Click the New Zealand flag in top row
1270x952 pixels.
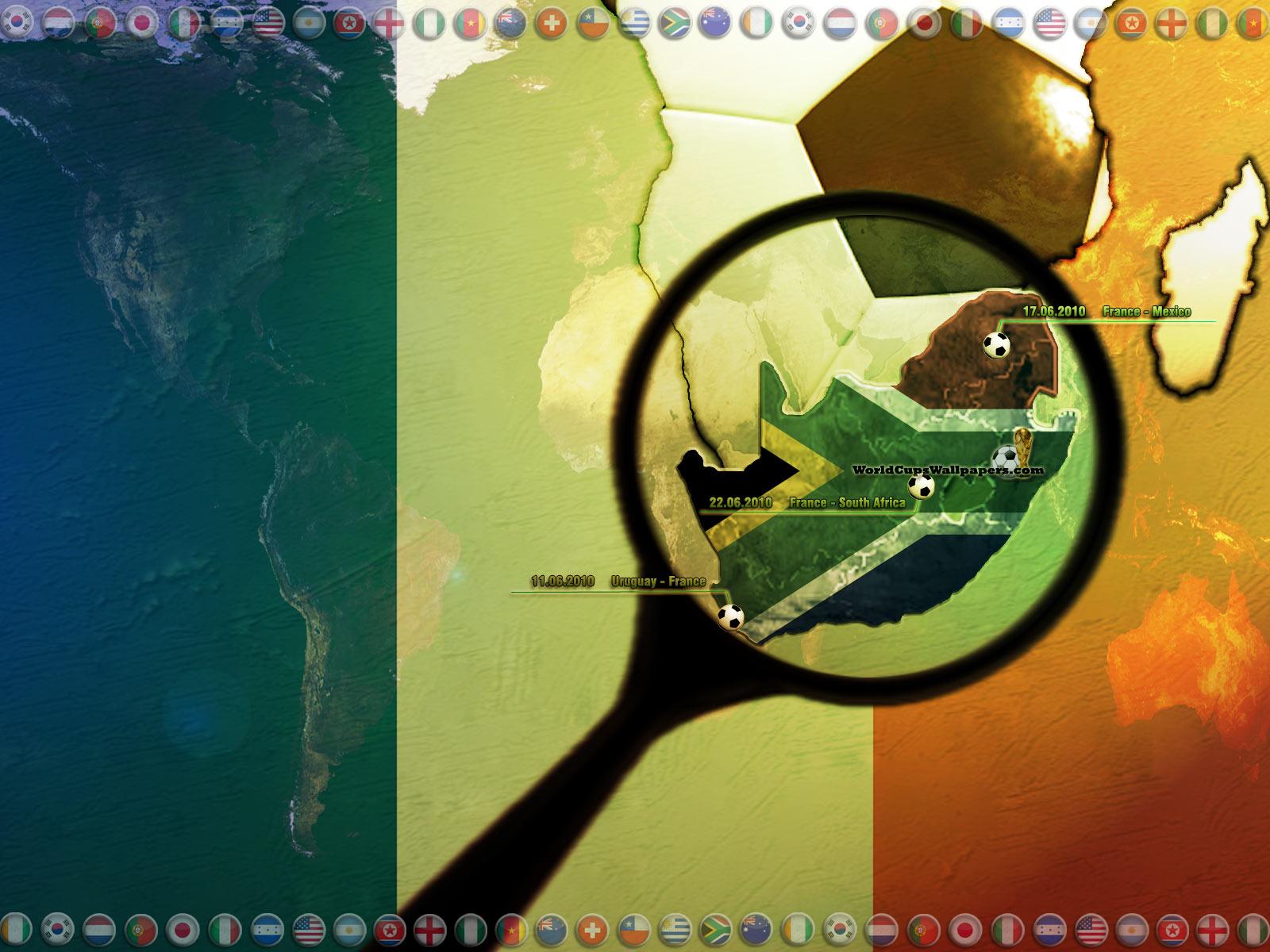(x=510, y=25)
